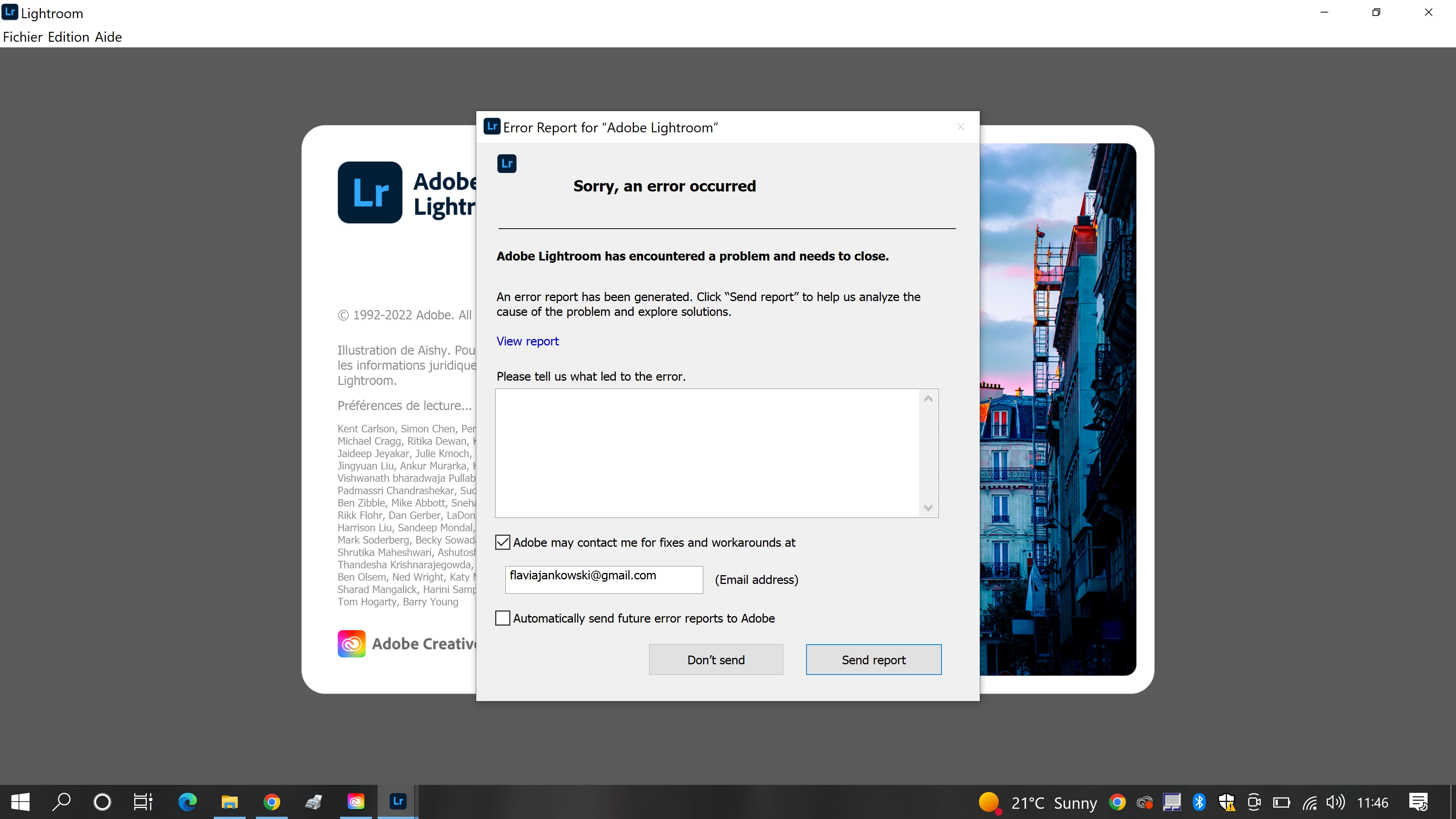Viewport: 1456px width, 819px height.
Task: Click 'Tom Hogarty, Barry Young' credits line
Action: click(398, 601)
